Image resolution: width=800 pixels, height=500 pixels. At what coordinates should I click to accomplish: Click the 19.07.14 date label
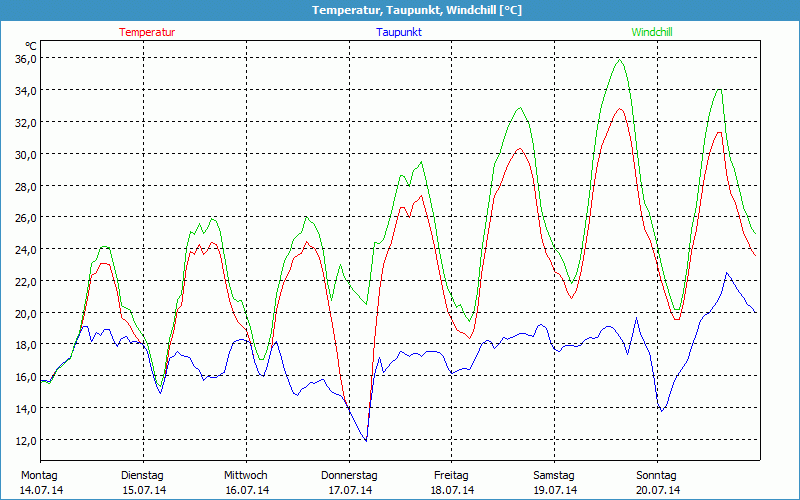point(555,490)
